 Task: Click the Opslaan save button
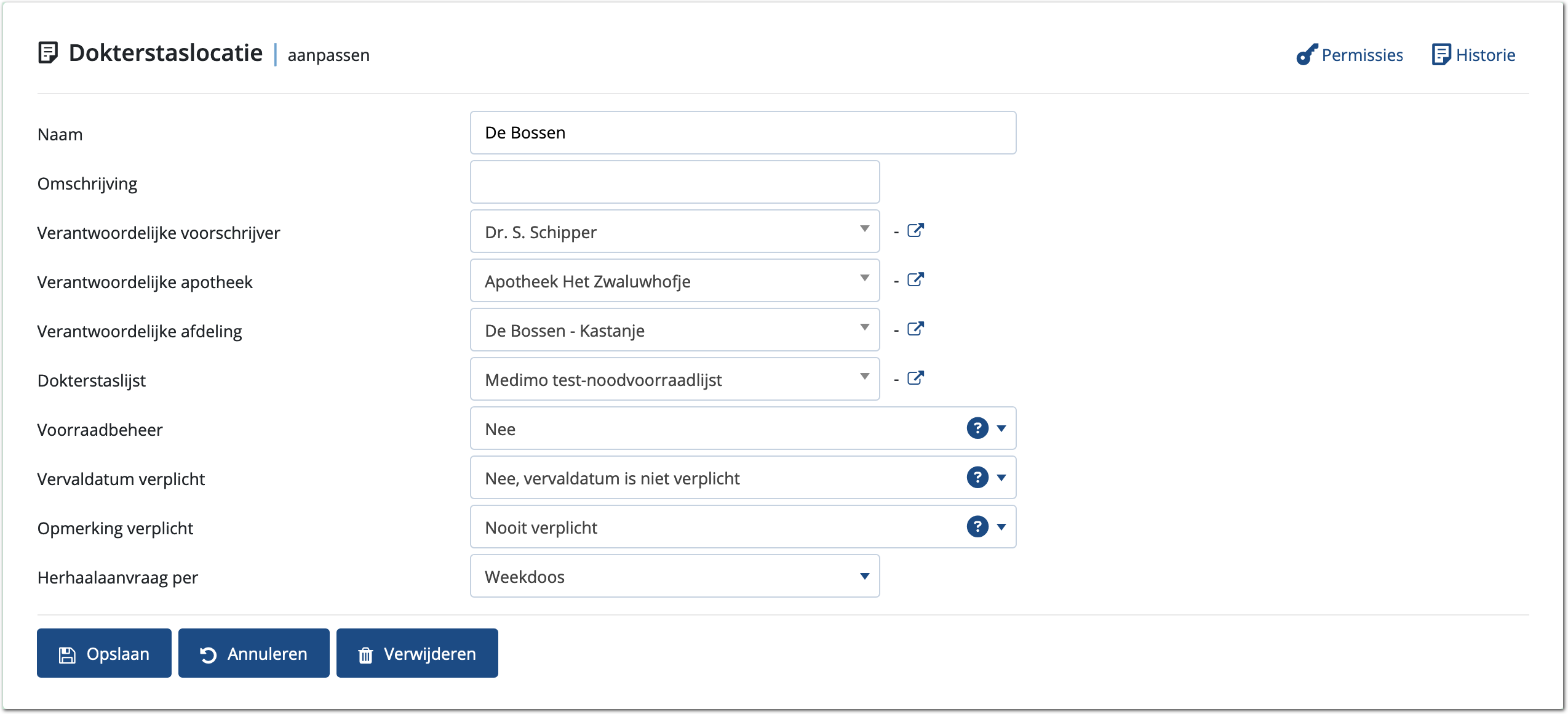104,654
